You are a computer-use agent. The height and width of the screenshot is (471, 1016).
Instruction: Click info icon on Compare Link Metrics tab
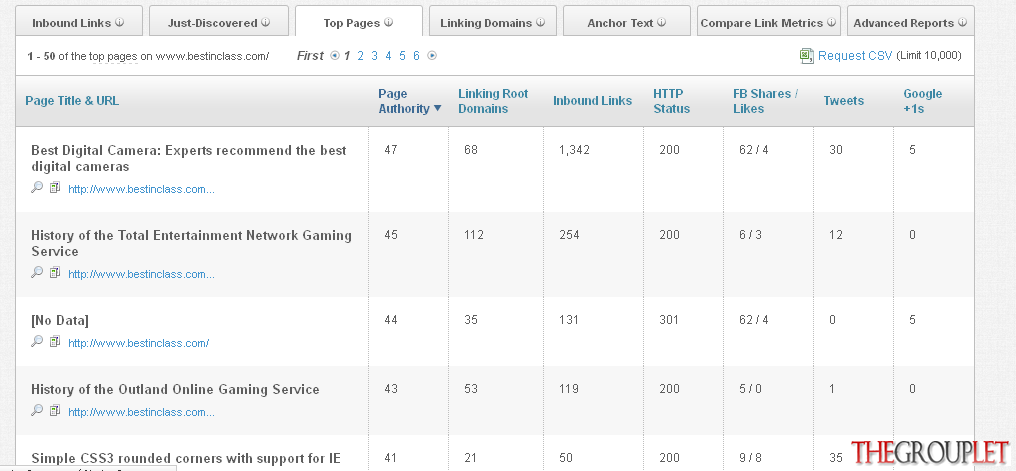(831, 22)
